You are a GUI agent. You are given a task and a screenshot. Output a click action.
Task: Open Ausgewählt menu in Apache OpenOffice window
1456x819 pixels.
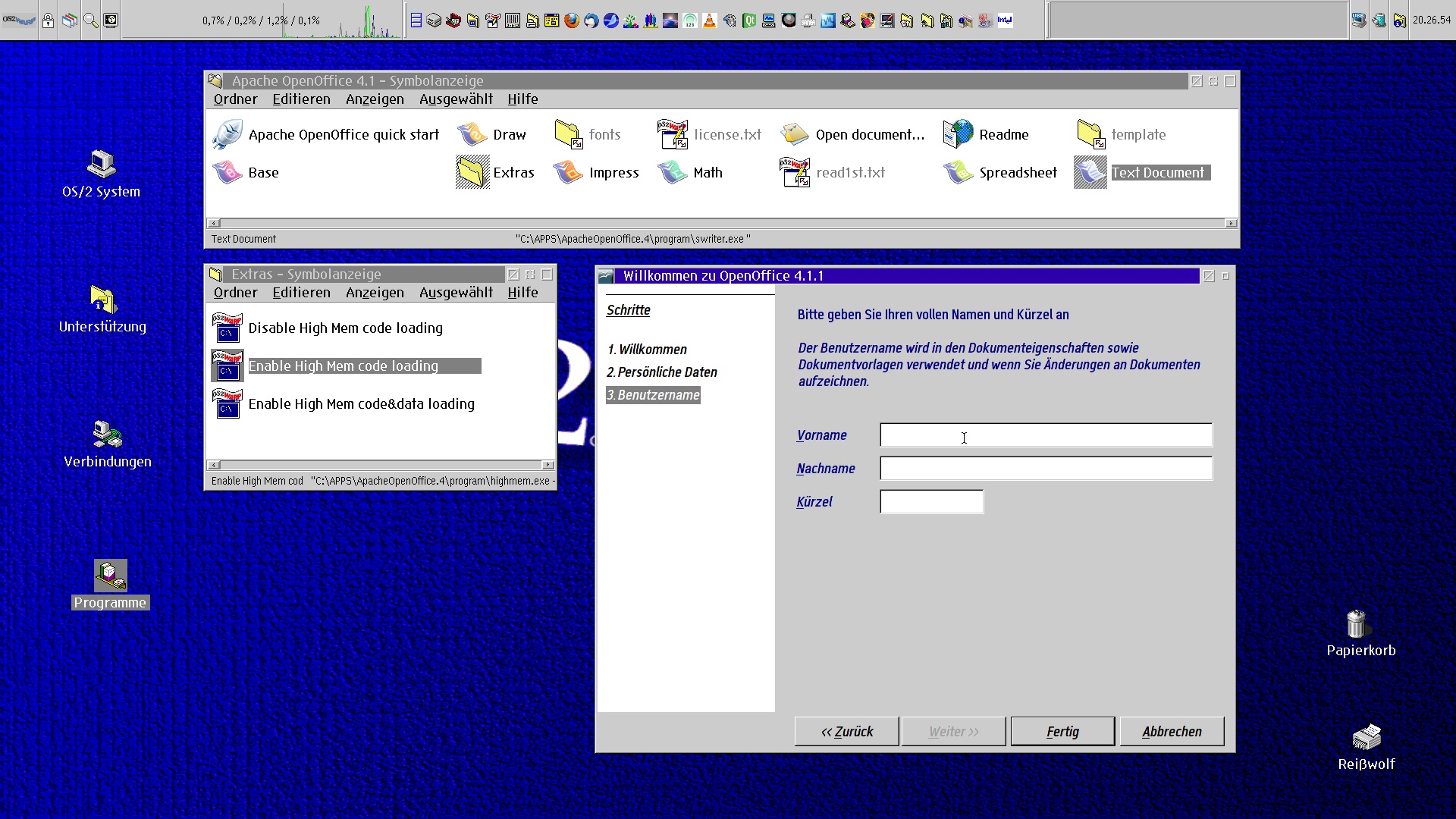coord(456,99)
